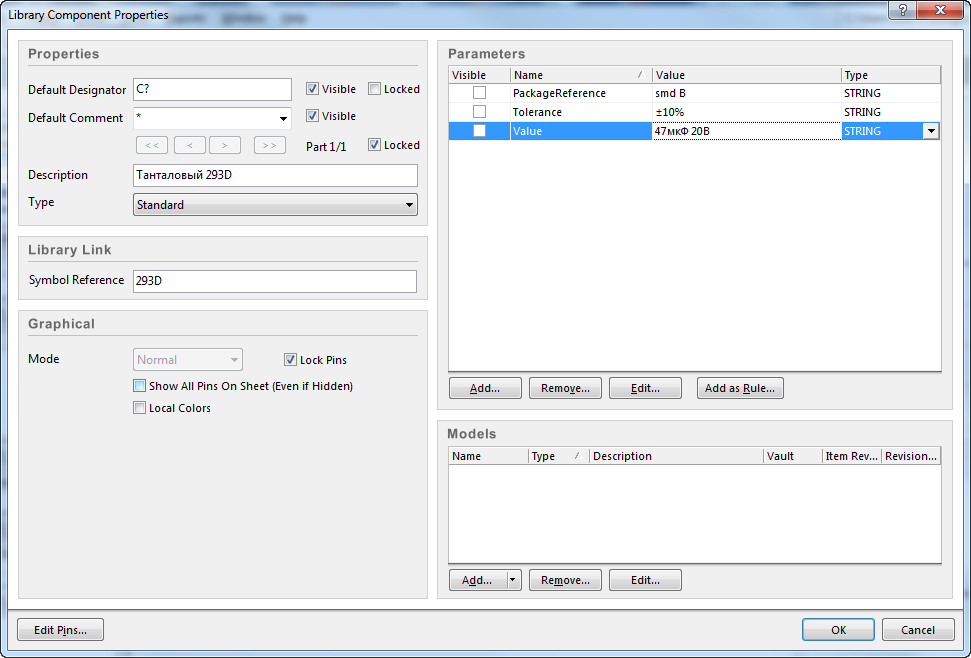
Task: Close the Library Component Properties dialog
Action: 939,10
